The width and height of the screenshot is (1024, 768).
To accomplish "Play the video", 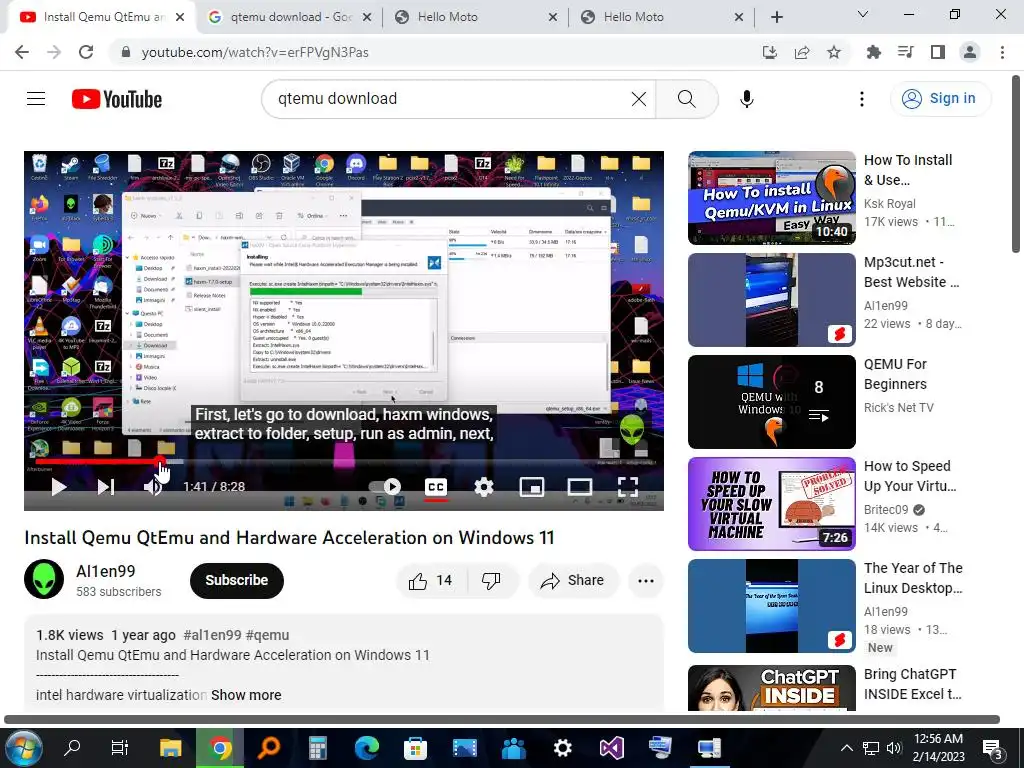I will click(59, 487).
